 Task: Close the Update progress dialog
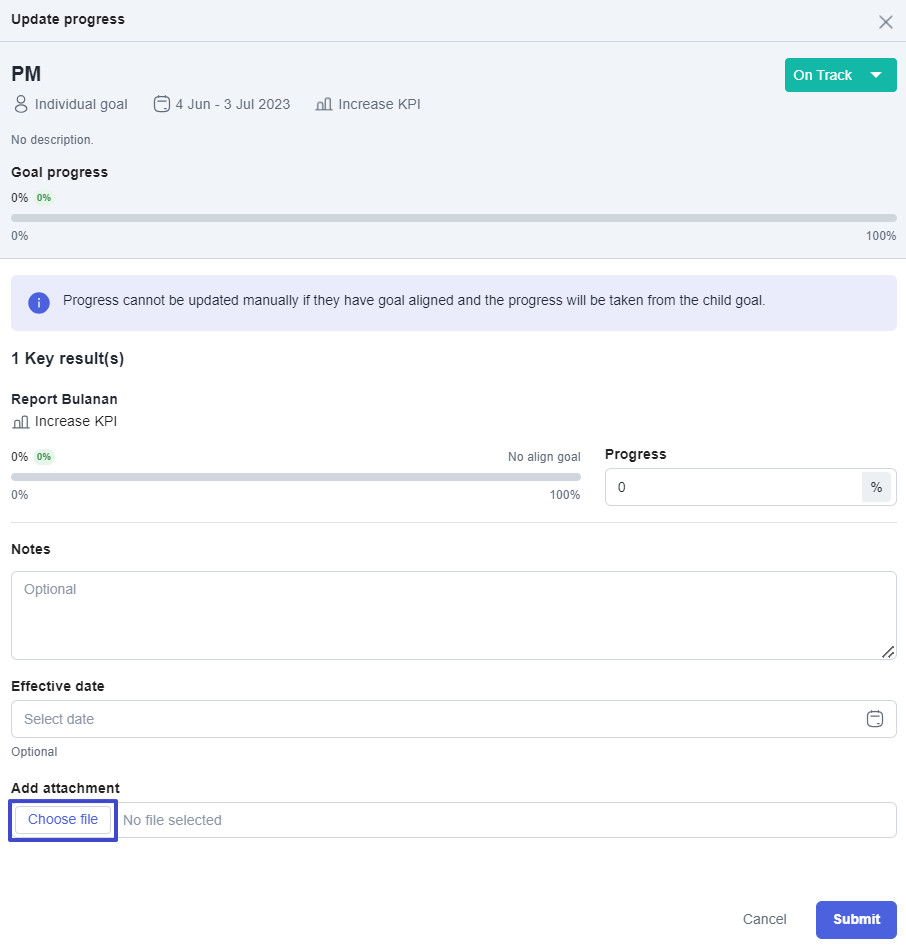tap(885, 22)
